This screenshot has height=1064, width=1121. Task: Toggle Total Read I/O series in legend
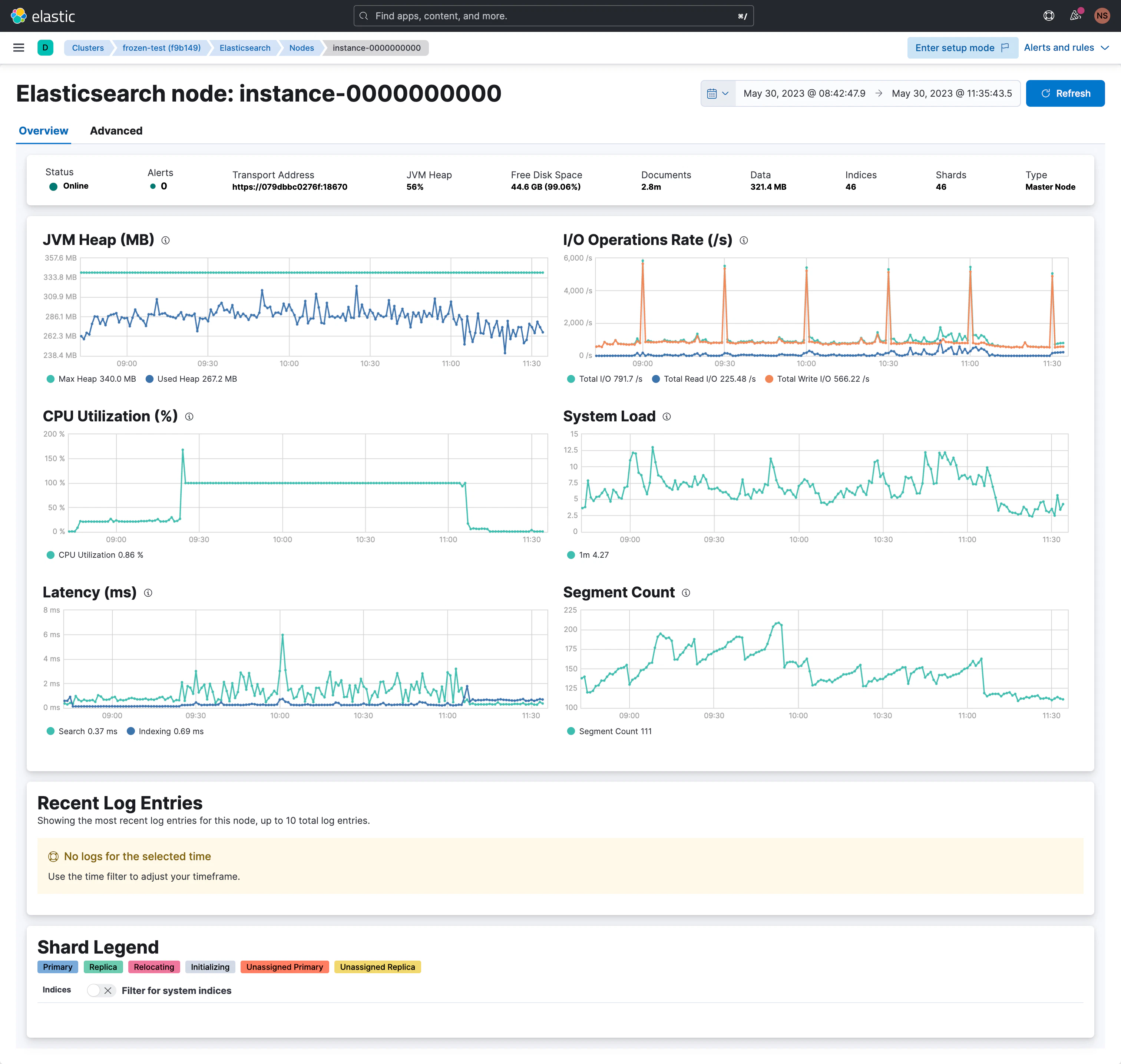coord(704,379)
